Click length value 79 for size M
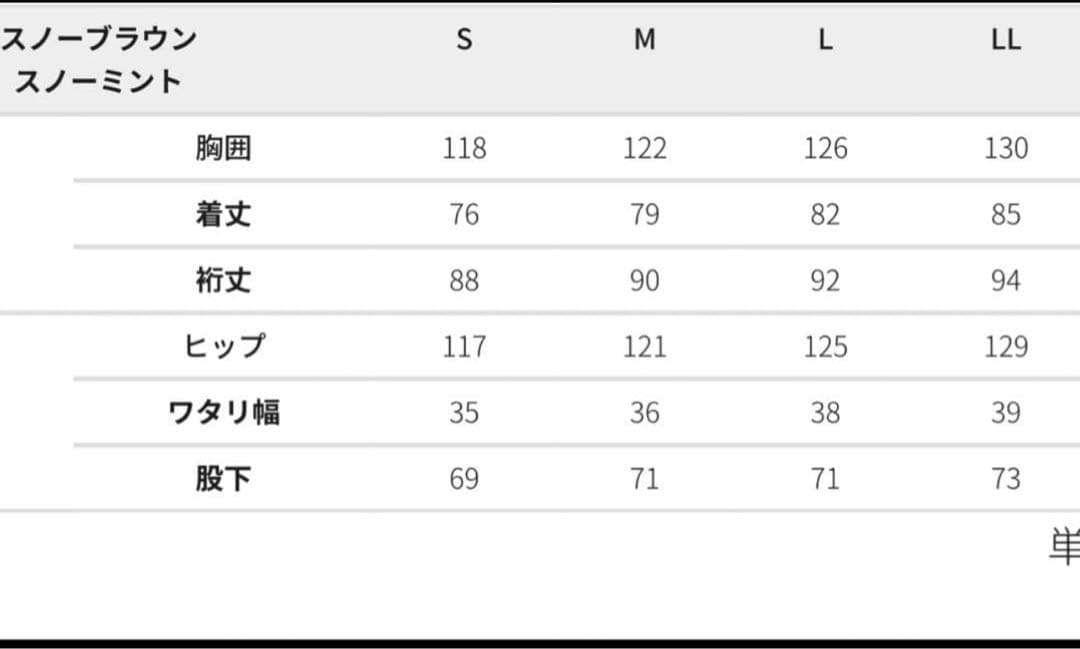The image size is (1080, 649). coord(645,214)
